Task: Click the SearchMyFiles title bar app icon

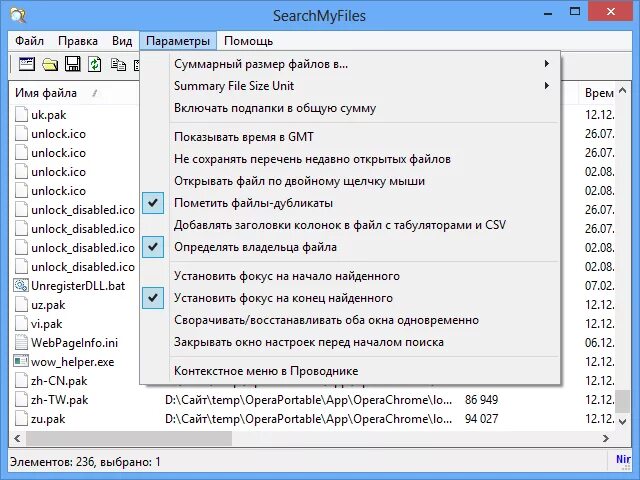Action: (x=18, y=16)
